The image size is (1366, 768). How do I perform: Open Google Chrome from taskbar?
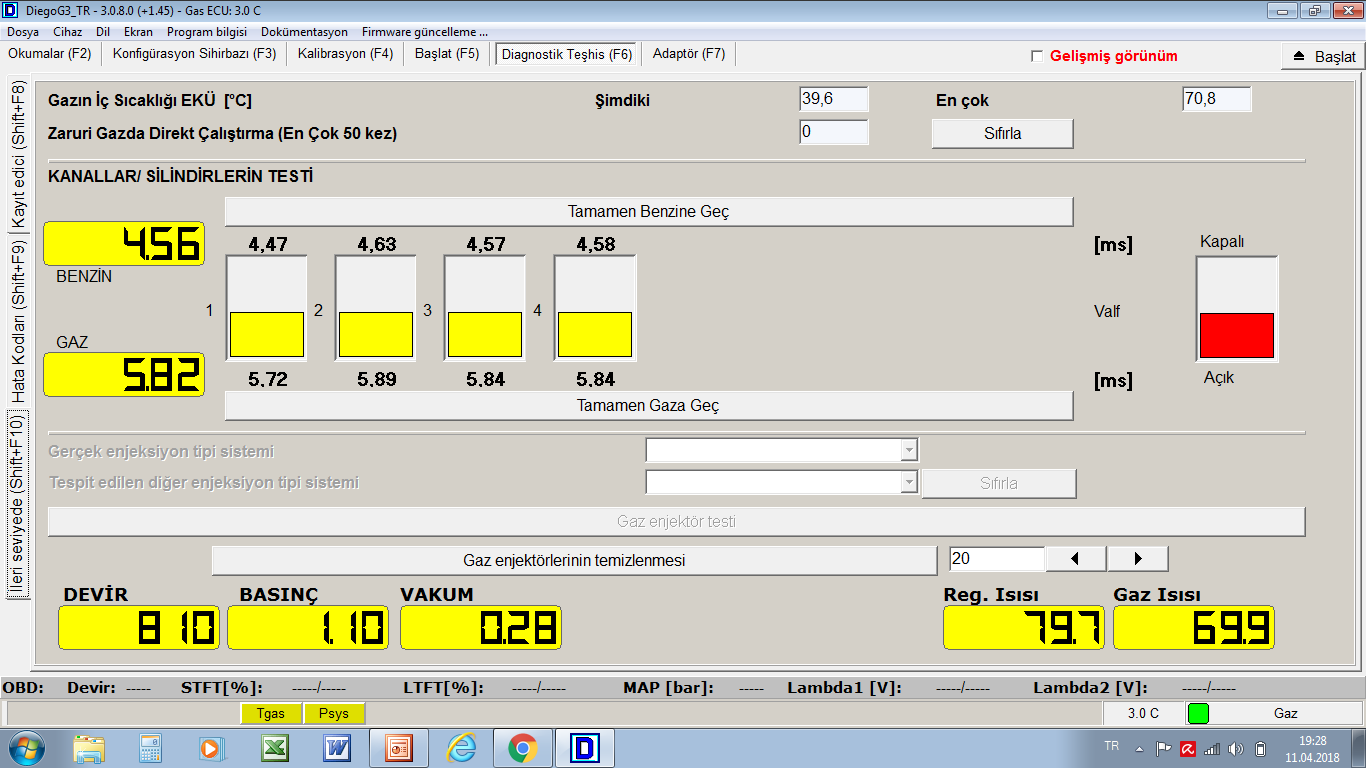point(522,748)
